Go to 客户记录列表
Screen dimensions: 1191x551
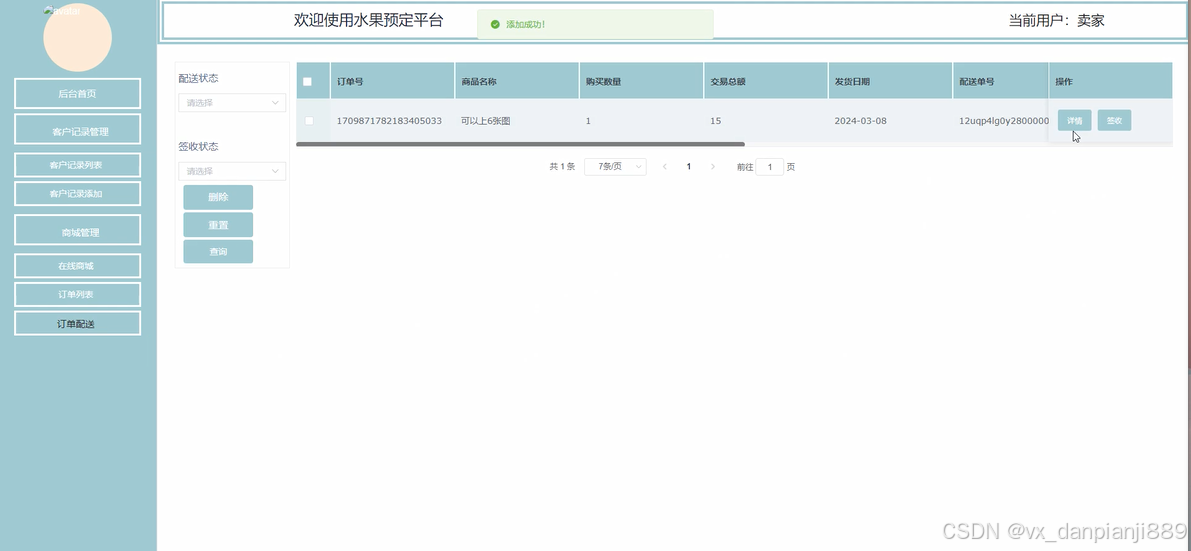pyautogui.click(x=77, y=165)
